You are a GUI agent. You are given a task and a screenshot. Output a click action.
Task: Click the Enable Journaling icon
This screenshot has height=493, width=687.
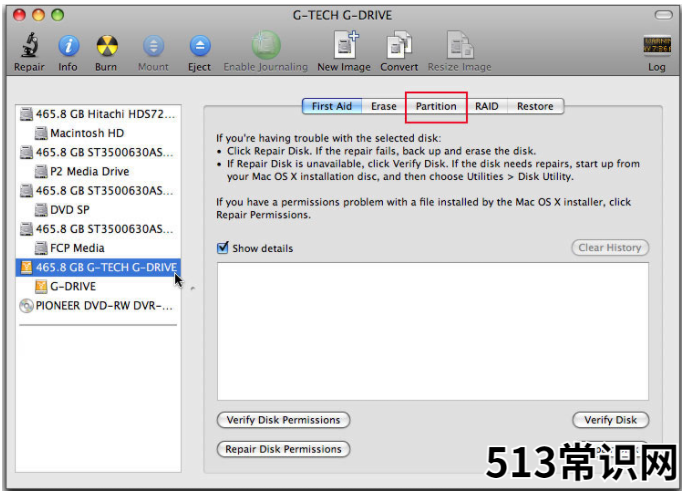coord(266,45)
